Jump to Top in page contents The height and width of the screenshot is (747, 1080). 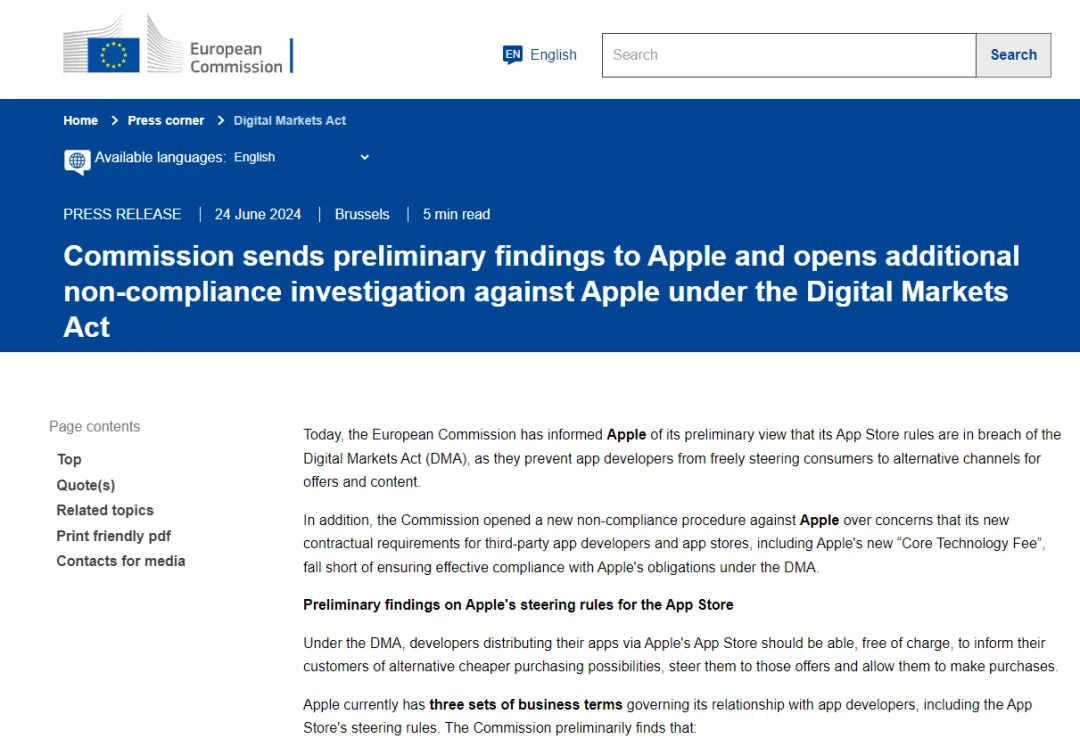(69, 459)
